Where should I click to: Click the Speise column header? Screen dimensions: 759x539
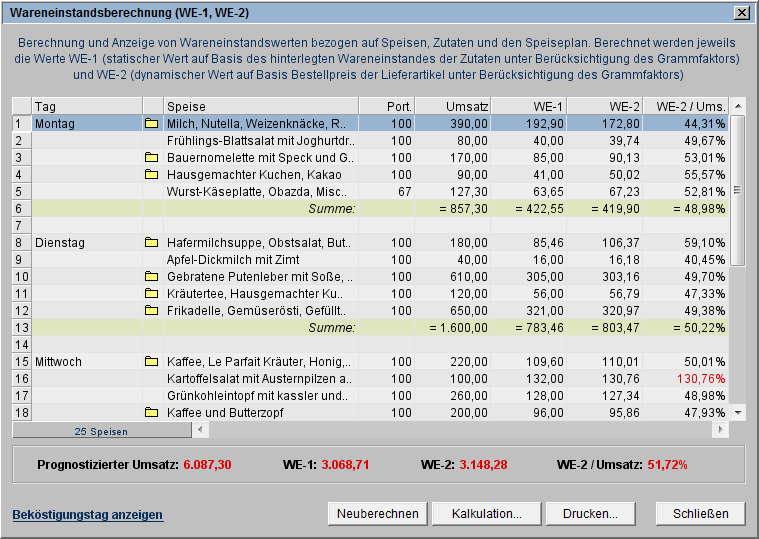click(260, 106)
